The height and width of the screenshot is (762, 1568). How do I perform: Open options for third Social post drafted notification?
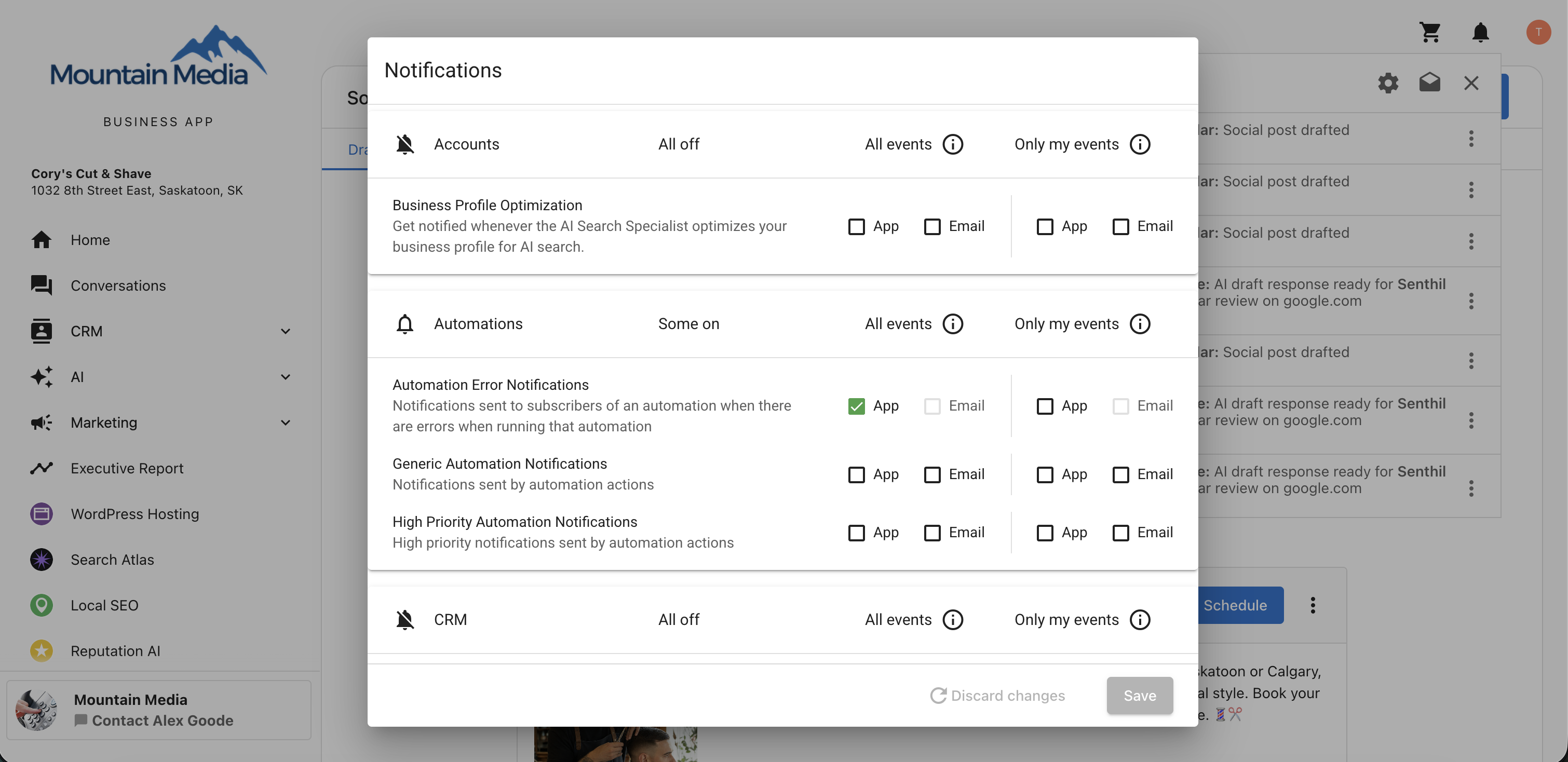1470,241
